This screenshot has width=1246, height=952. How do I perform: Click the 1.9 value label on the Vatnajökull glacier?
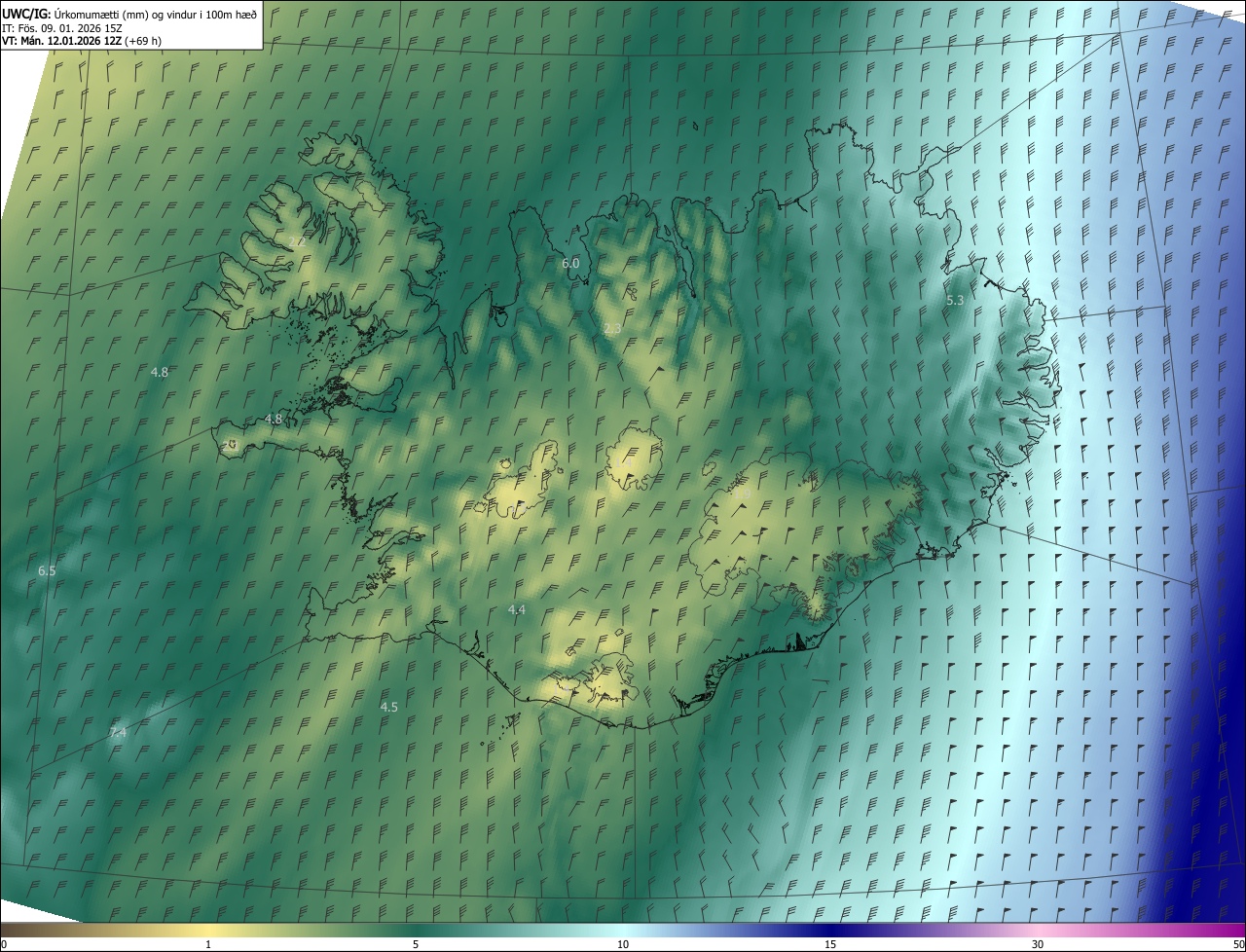[742, 494]
